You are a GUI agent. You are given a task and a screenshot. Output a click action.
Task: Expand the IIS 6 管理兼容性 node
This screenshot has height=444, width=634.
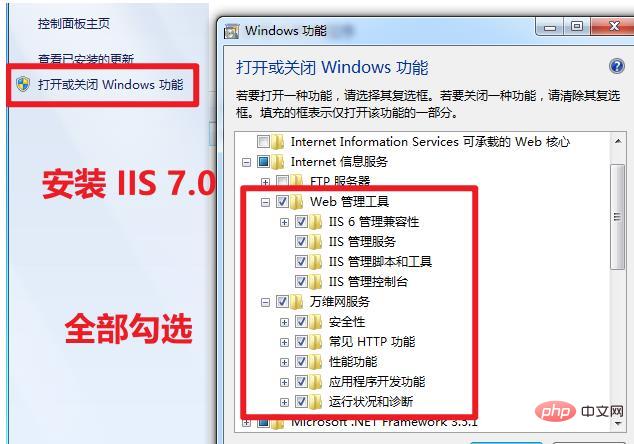(285, 221)
